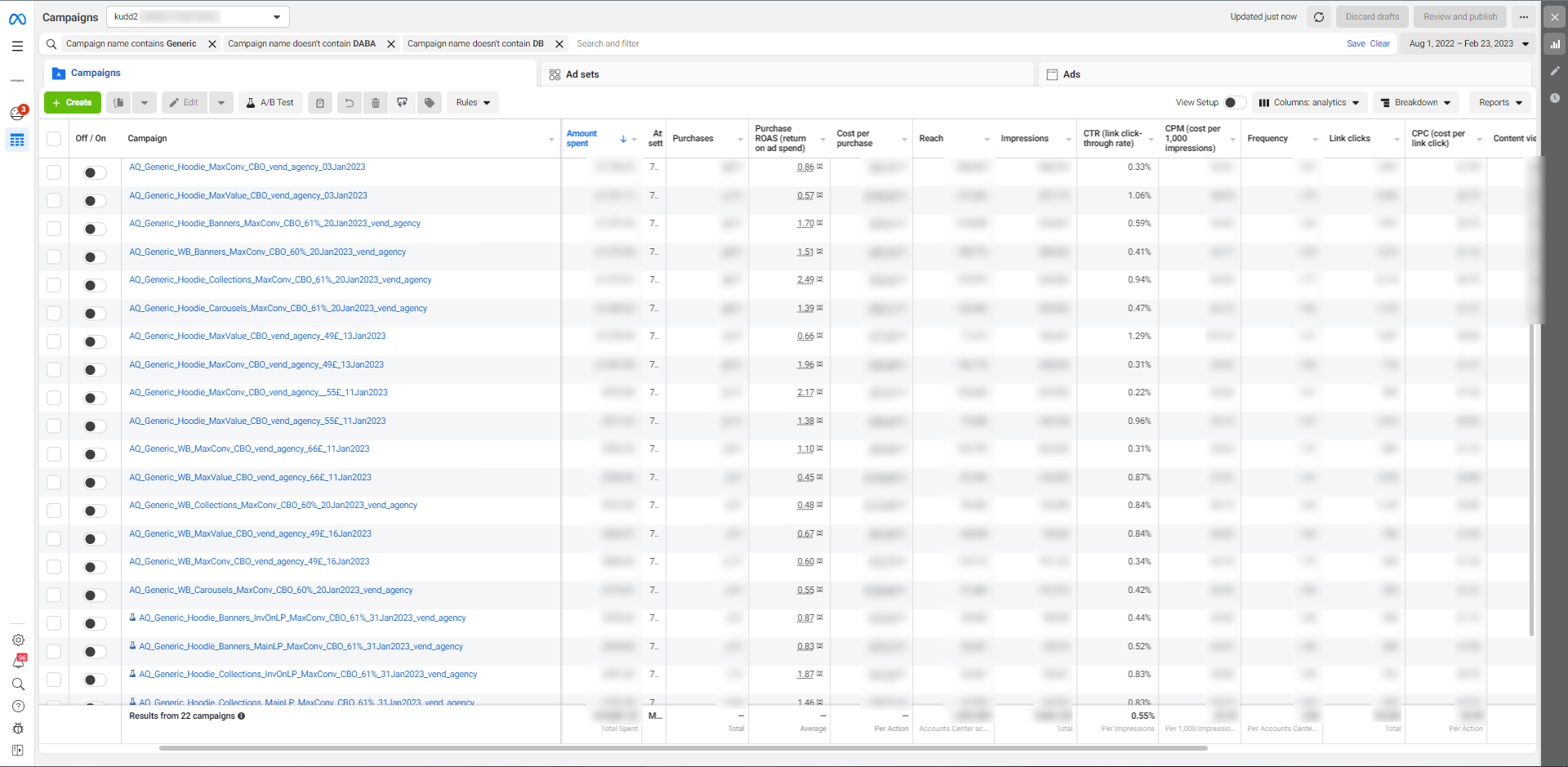Click the Edit button
The image size is (1568, 767).
185,103
